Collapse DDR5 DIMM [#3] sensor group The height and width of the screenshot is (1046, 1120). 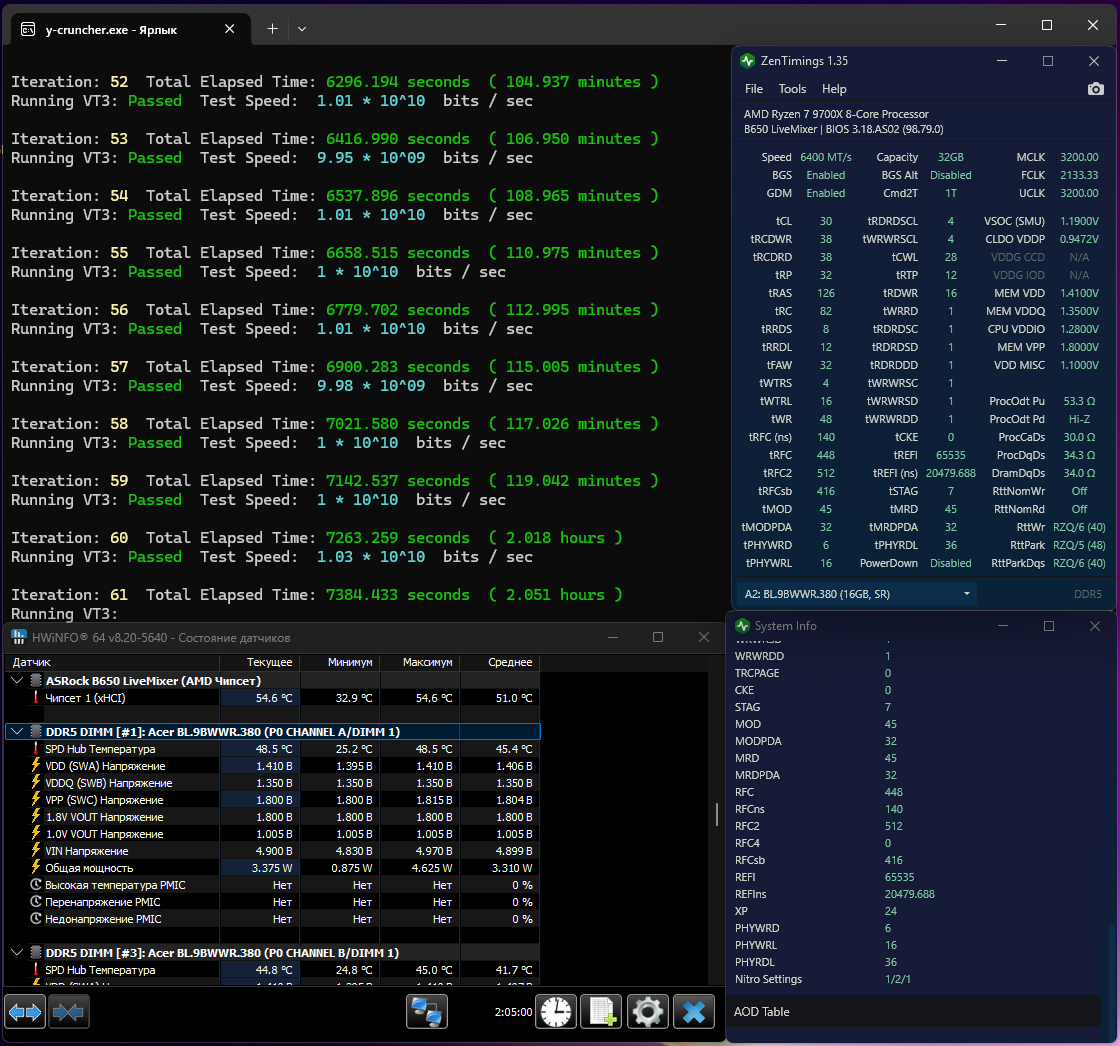(17, 952)
